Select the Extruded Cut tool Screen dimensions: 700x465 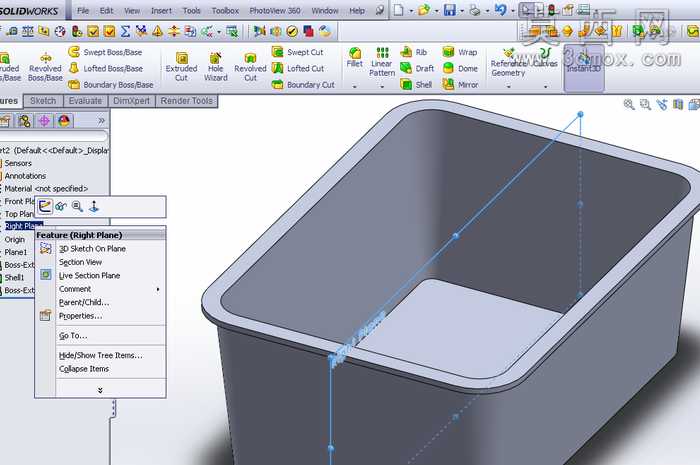(x=181, y=67)
